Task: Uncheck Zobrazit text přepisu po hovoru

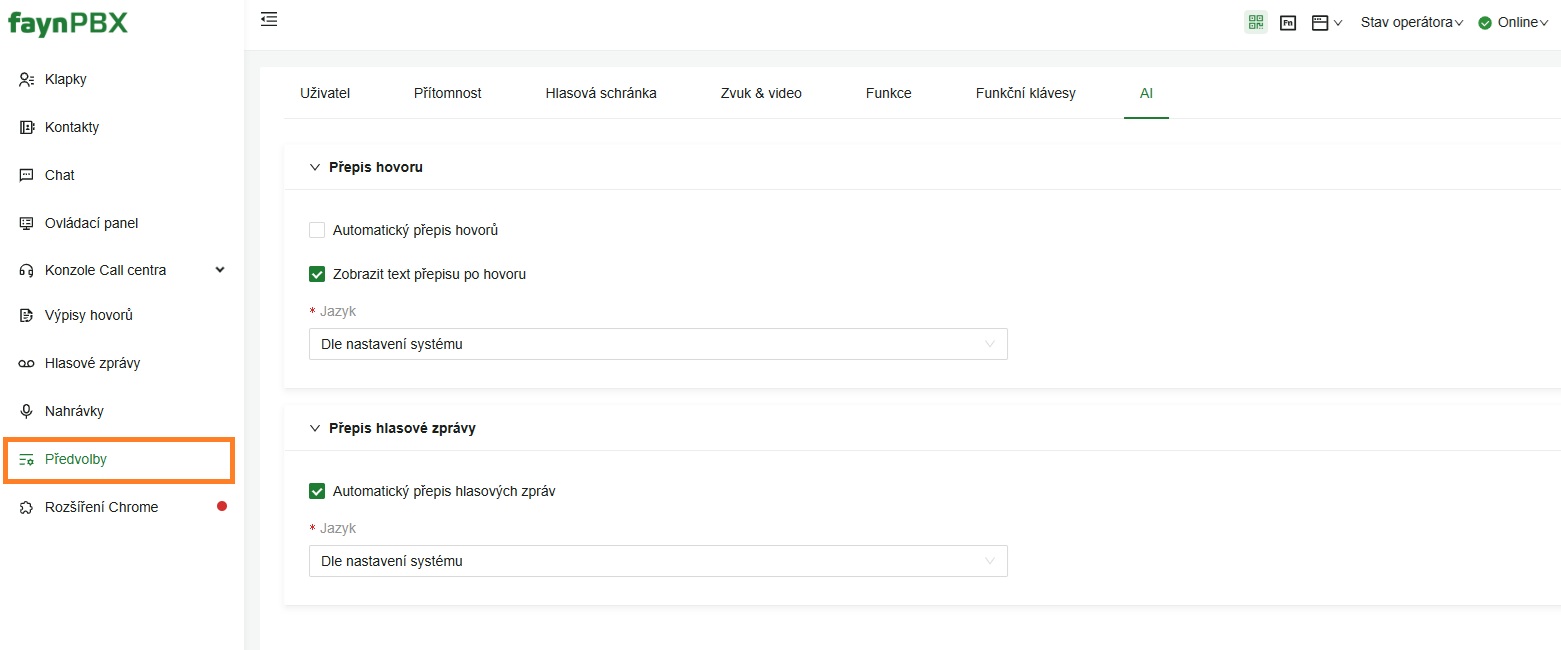Action: (x=317, y=274)
